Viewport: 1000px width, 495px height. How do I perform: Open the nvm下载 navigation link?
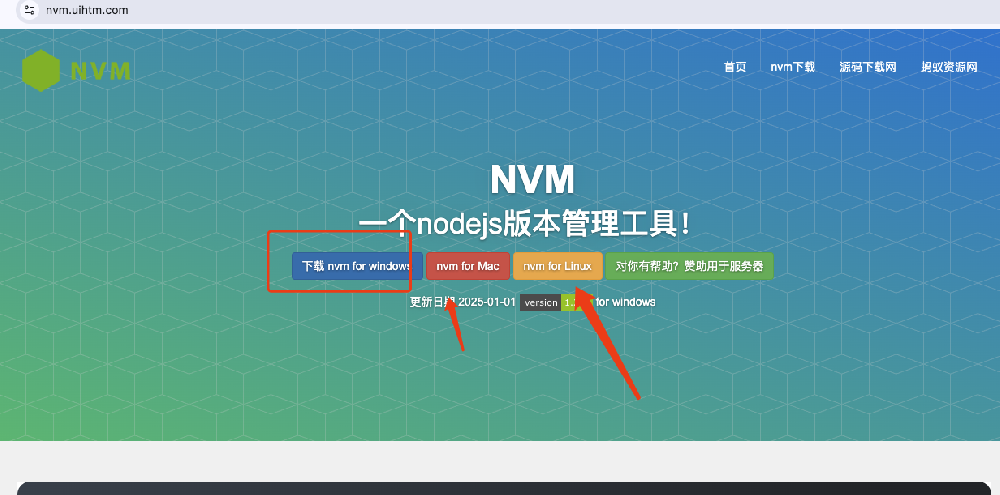click(x=792, y=67)
